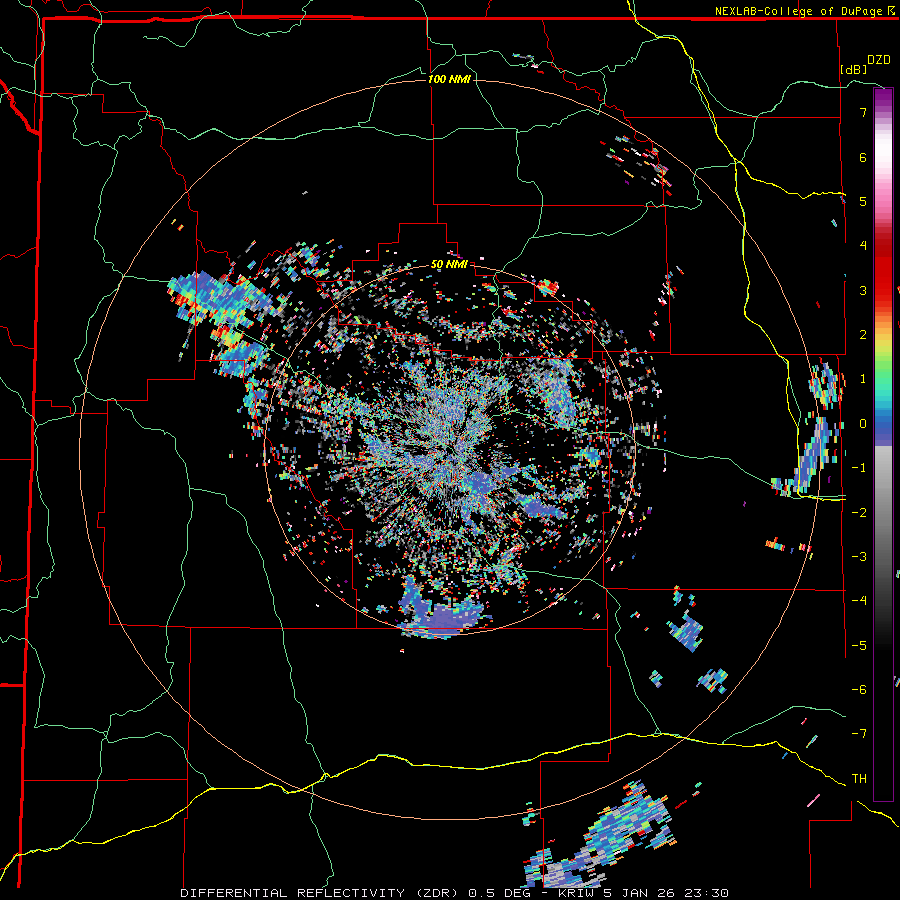Click the -4 value on the color scale
The image size is (900, 900).
tap(859, 600)
